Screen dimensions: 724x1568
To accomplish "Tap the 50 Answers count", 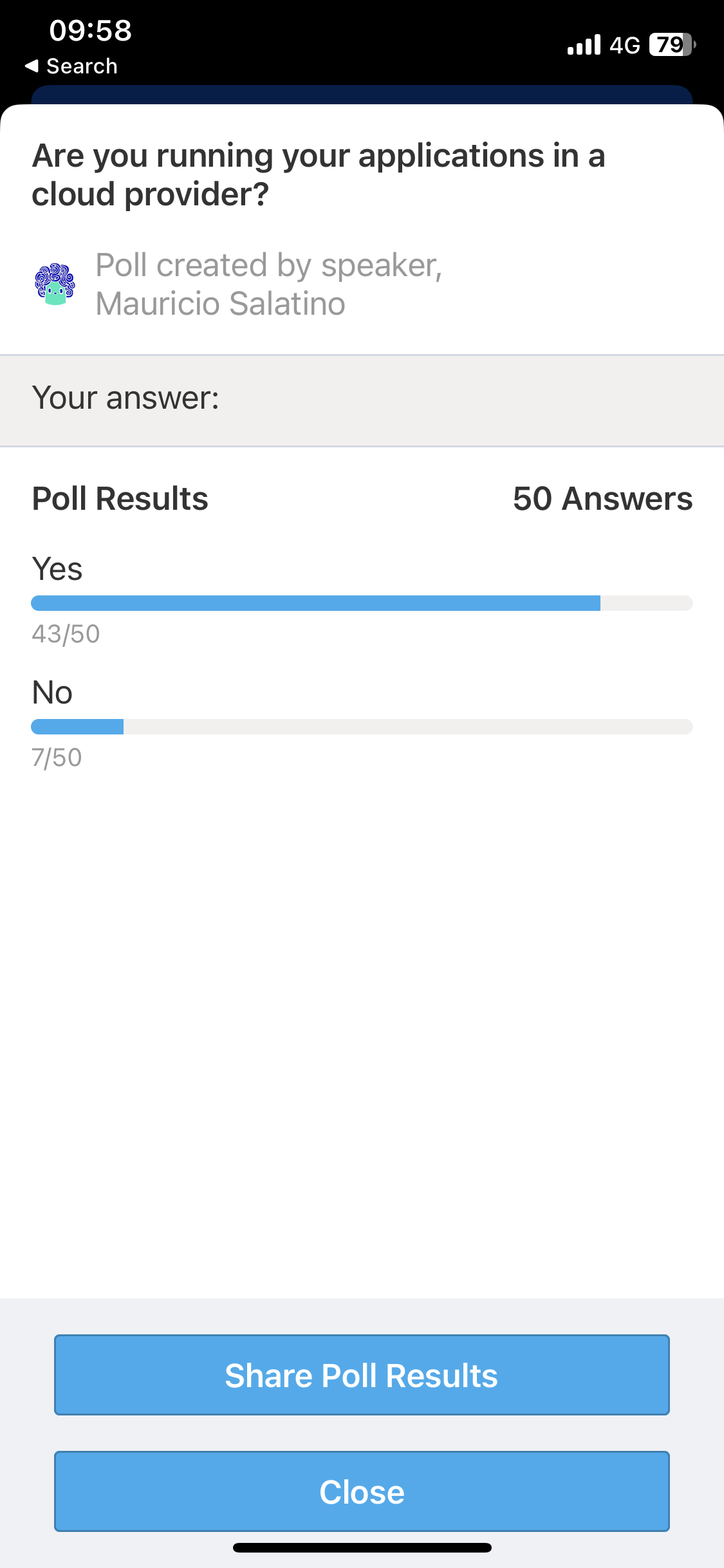I will coord(603,498).
